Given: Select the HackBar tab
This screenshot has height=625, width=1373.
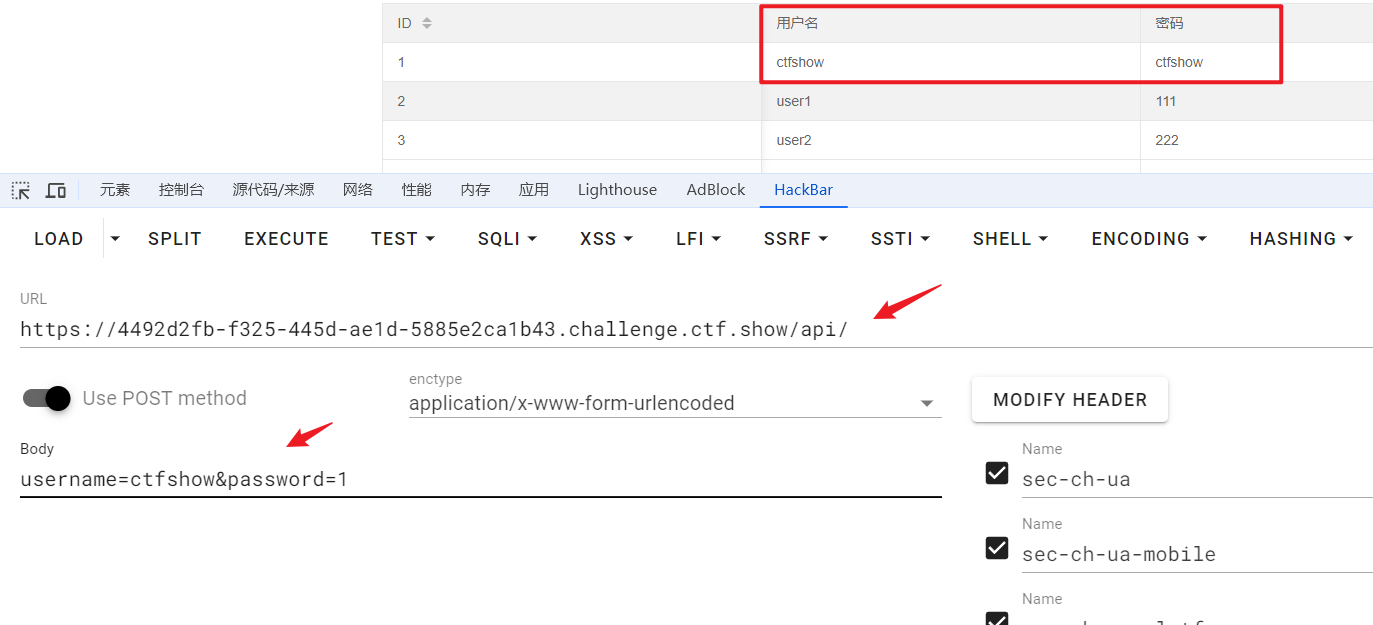Looking at the screenshot, I should [x=803, y=190].
